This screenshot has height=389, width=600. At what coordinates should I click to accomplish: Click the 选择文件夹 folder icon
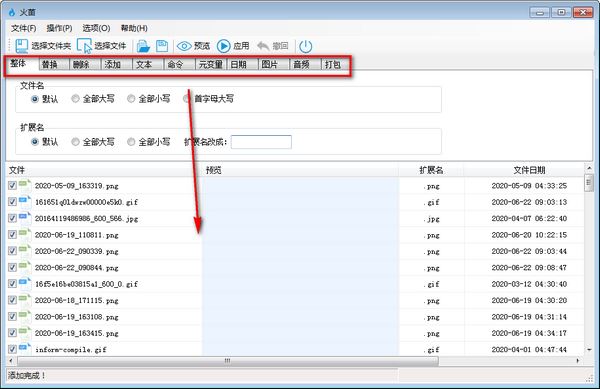point(21,46)
